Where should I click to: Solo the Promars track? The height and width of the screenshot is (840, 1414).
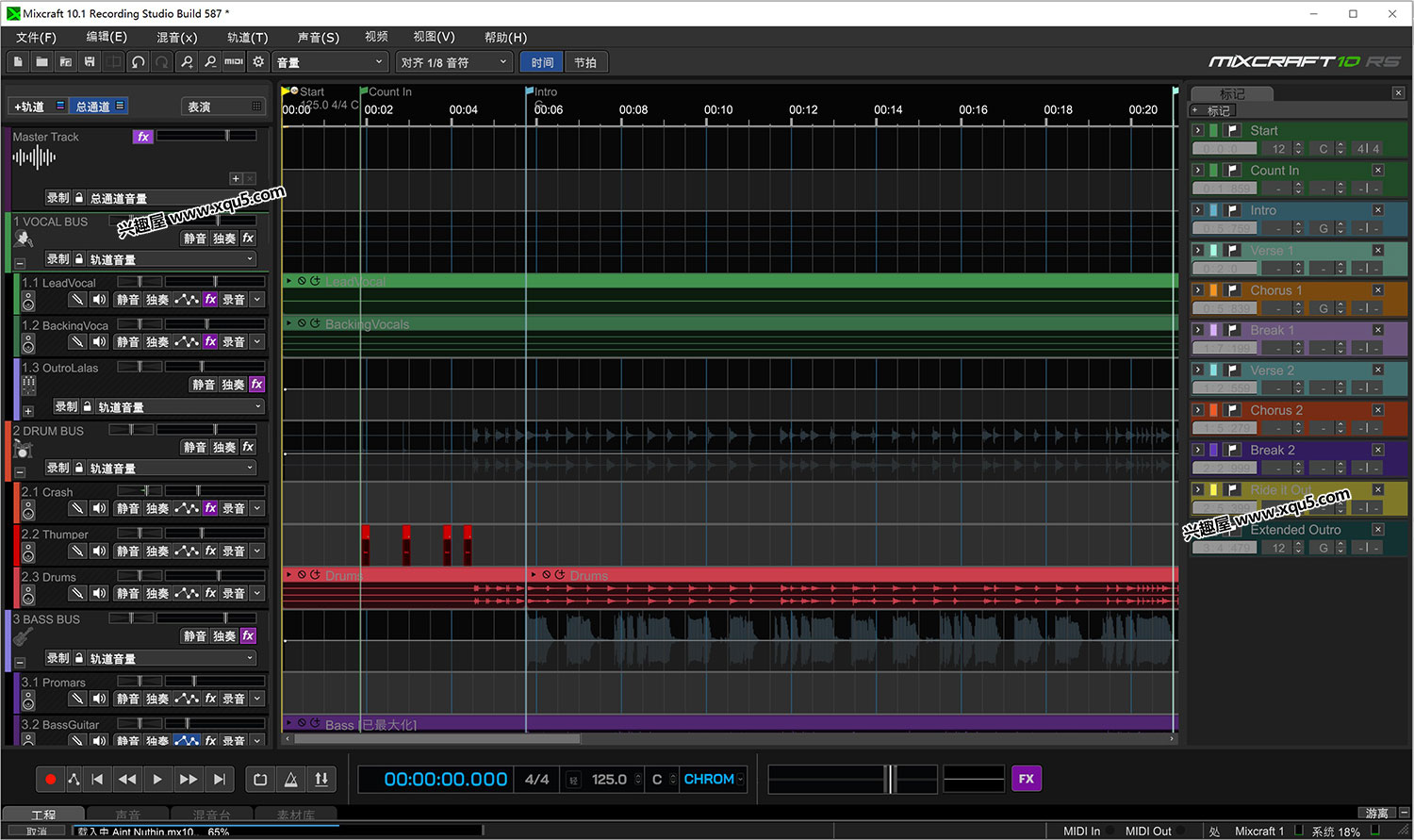157,699
